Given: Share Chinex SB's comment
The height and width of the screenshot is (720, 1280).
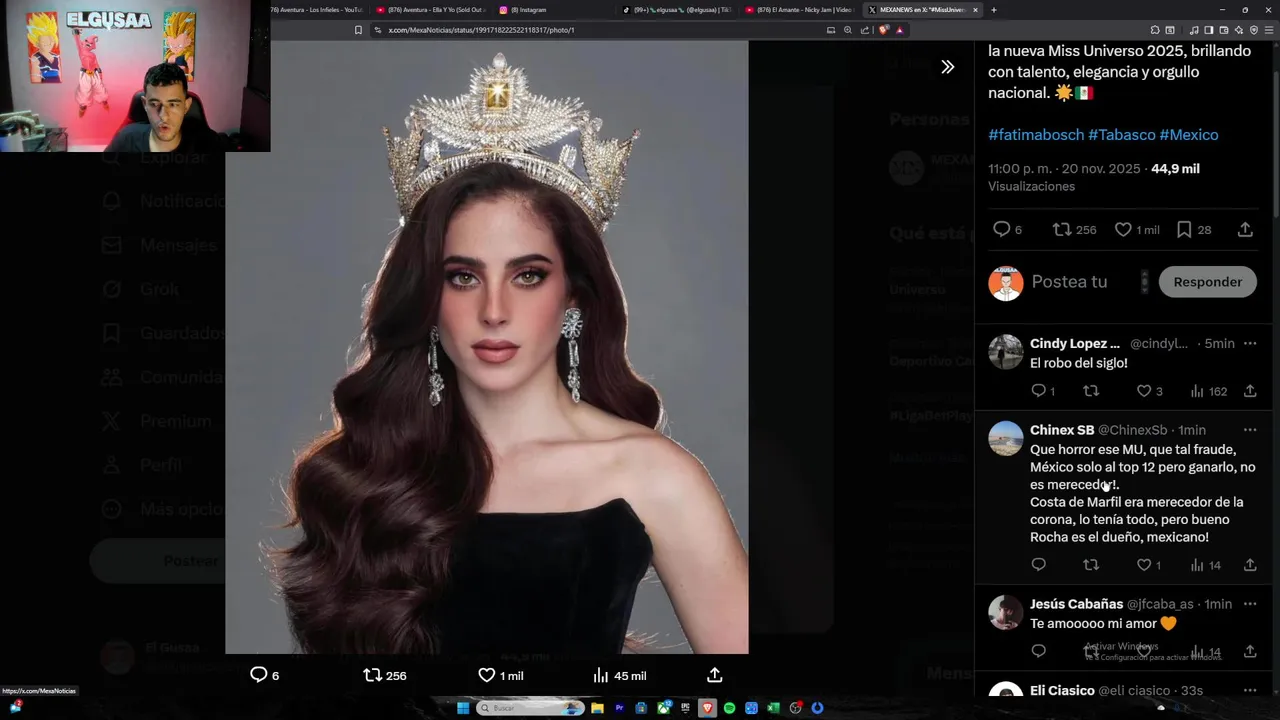Looking at the screenshot, I should pos(1250,565).
